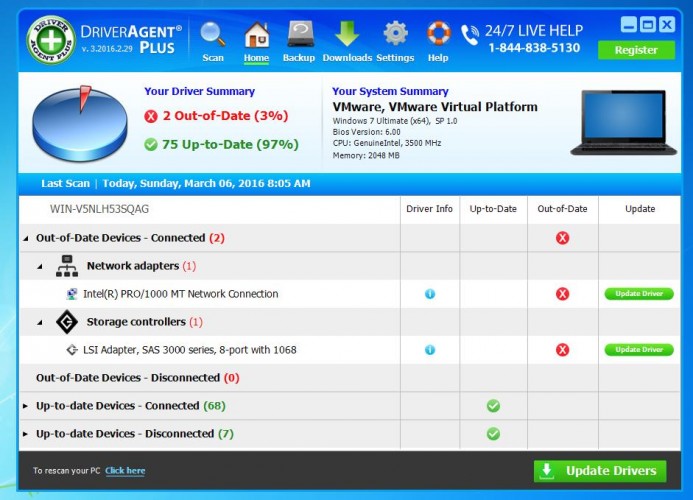Collapse the Storage controllers category
Image resolution: width=693 pixels, height=500 pixels.
40,322
